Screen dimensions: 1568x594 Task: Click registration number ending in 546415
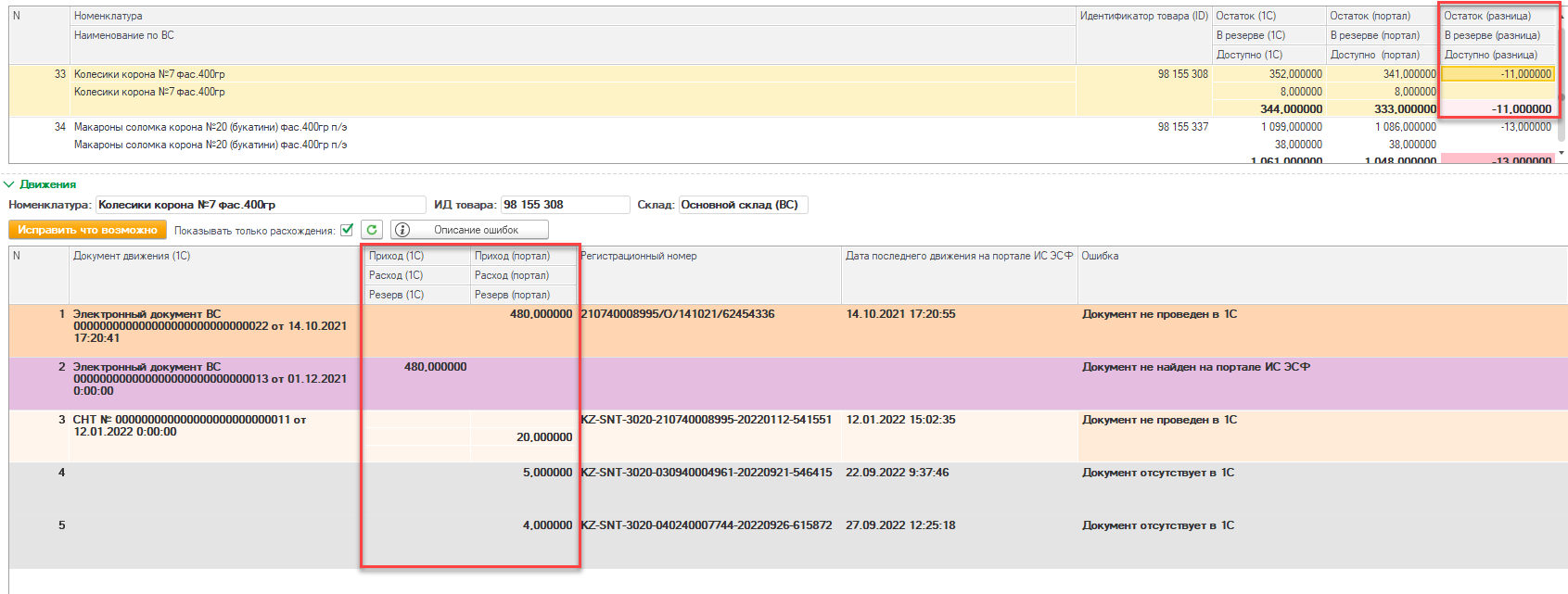coord(706,473)
